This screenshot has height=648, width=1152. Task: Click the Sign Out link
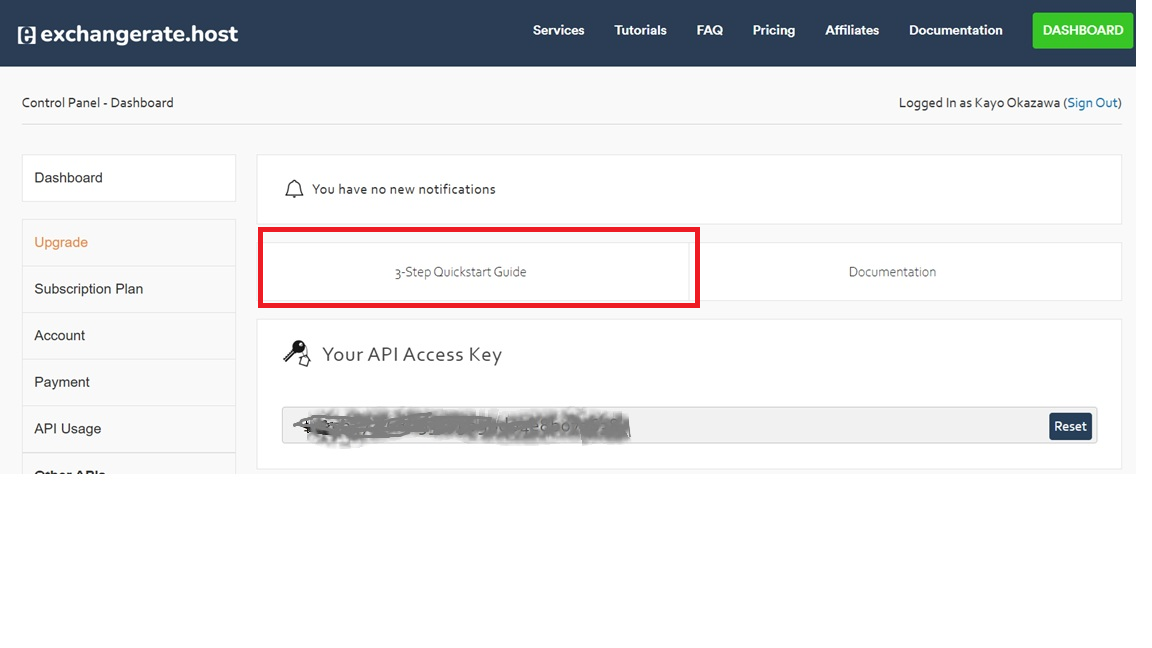[1092, 103]
